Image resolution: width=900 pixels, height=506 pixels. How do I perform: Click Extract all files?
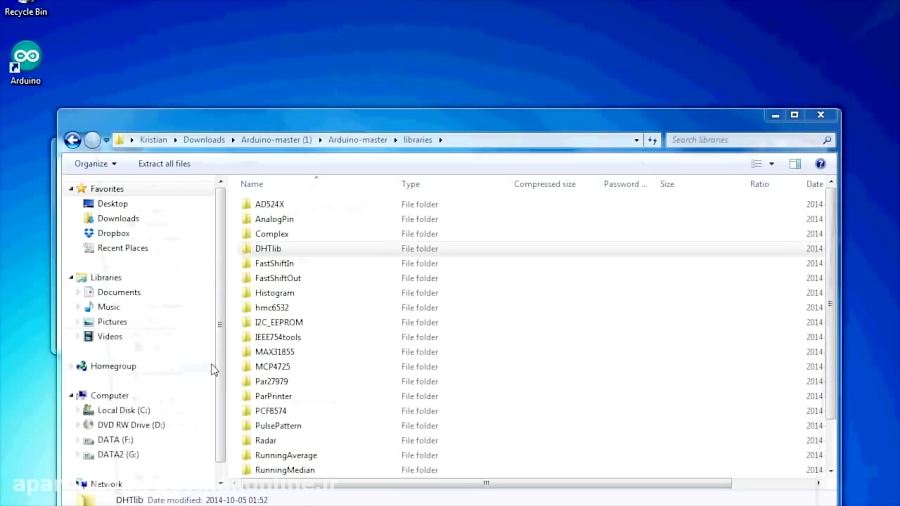click(x=164, y=164)
